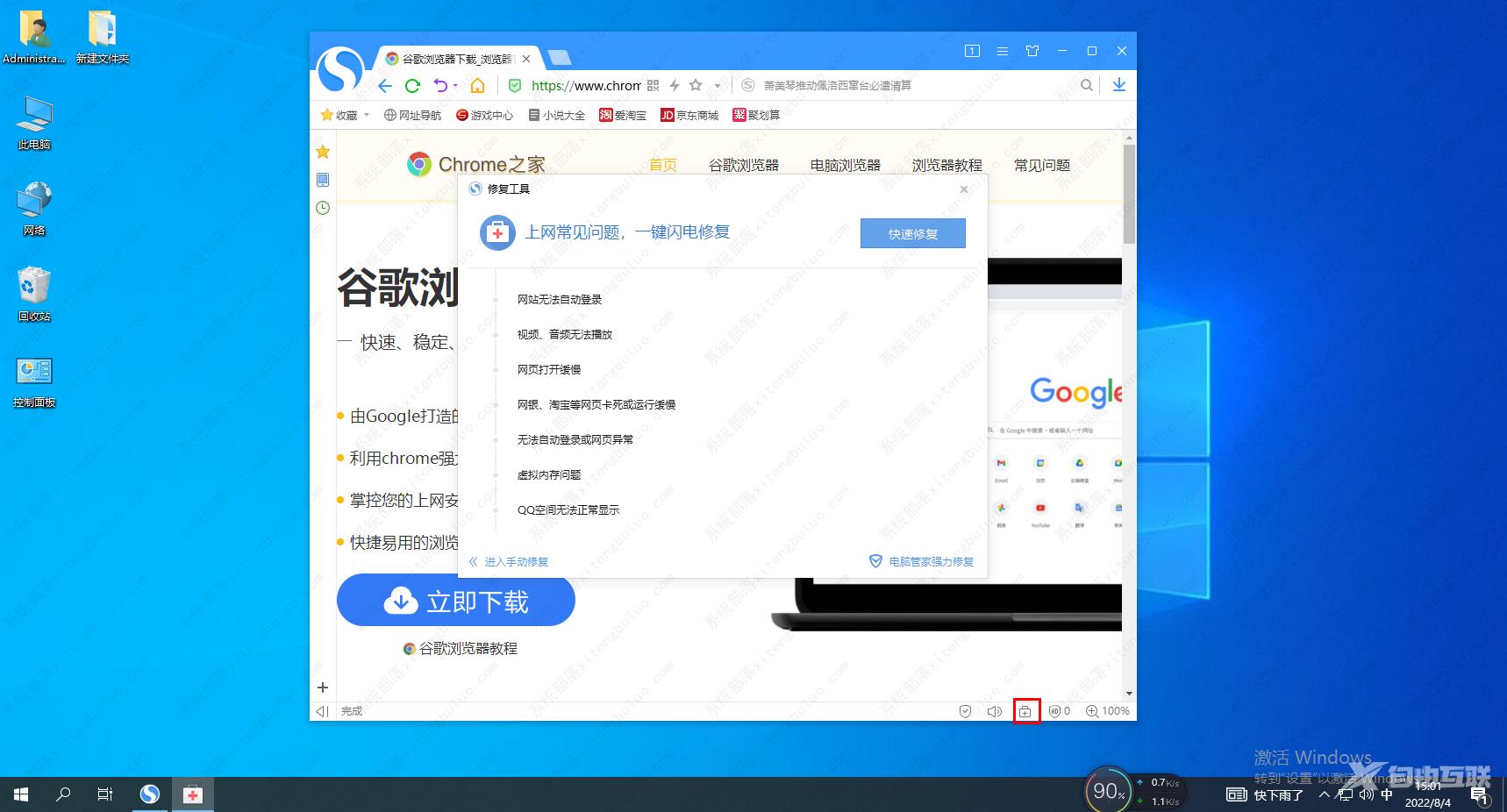
Task: Select 视频、音频无法播放 item
Action: click(565, 334)
